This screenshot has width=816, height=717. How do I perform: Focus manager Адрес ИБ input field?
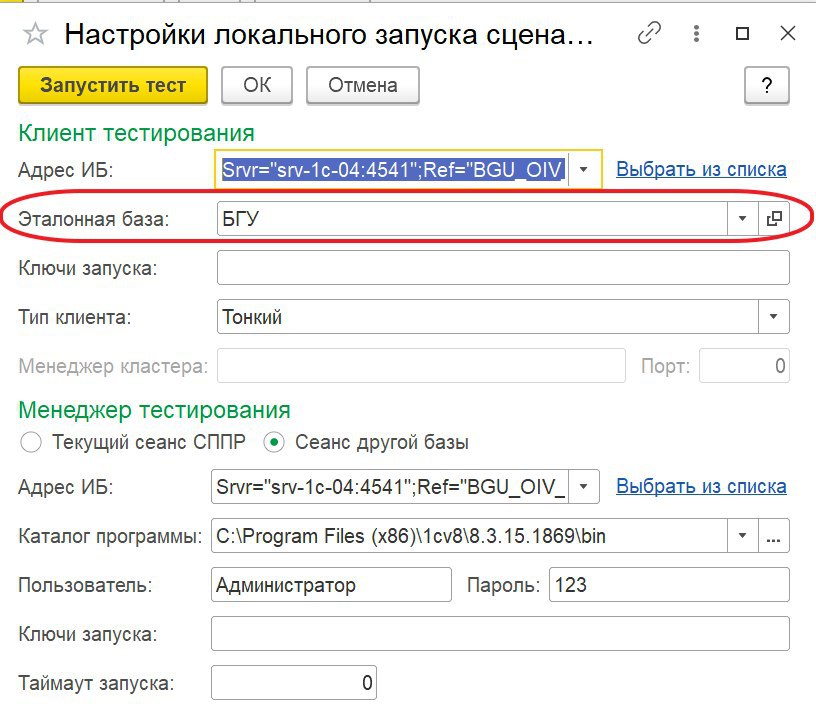pos(390,486)
